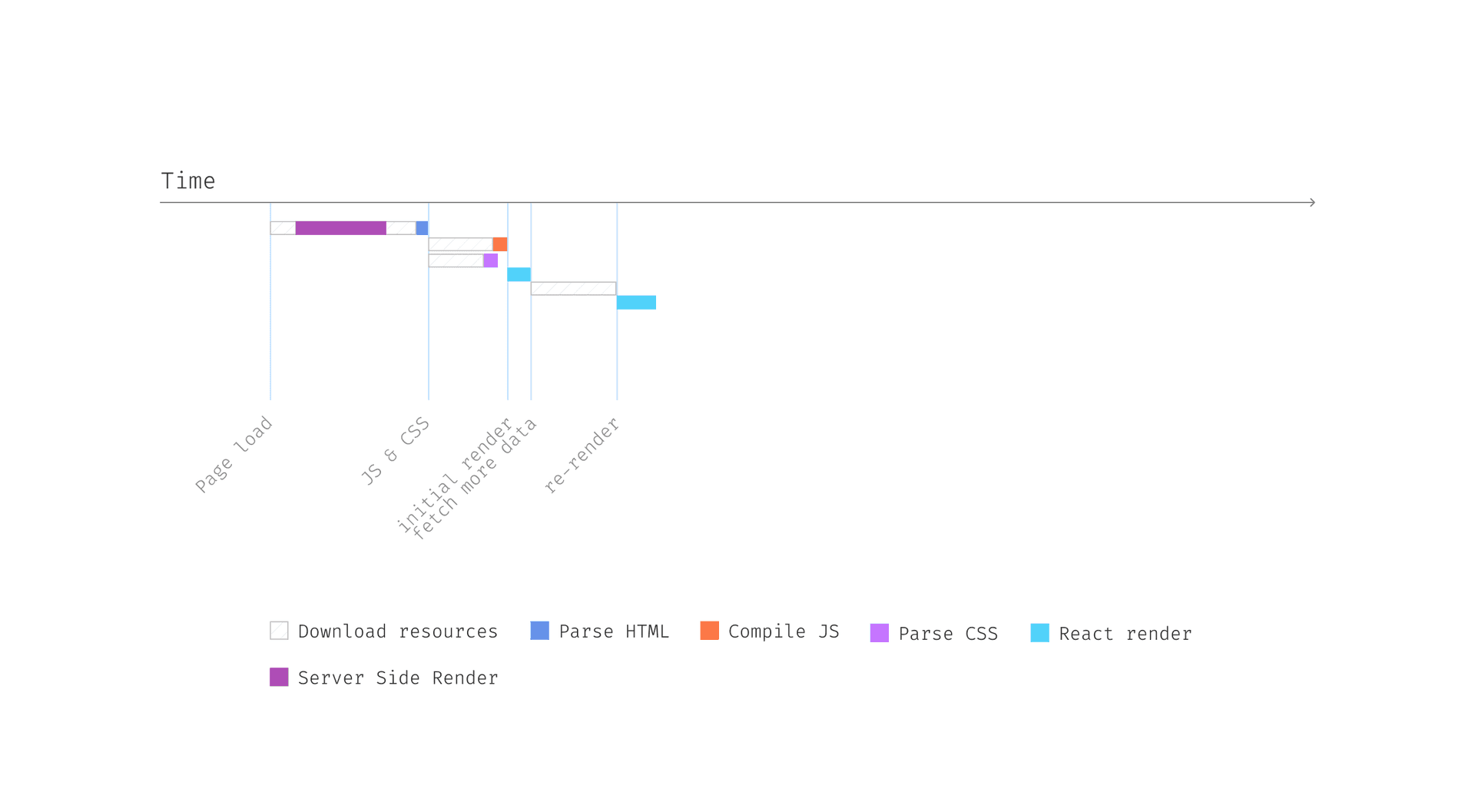This screenshot has width=1475, height=812.
Task: Click the Server Side Render legend swatch
Action: point(279,677)
